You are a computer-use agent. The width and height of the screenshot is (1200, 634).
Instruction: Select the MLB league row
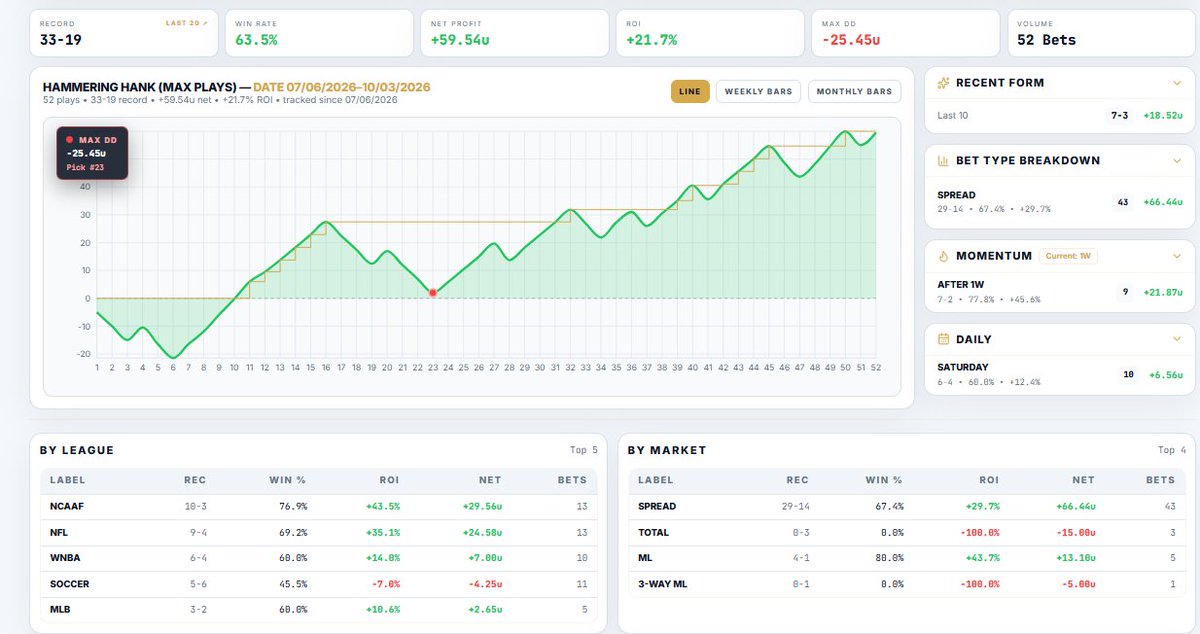(x=318, y=609)
